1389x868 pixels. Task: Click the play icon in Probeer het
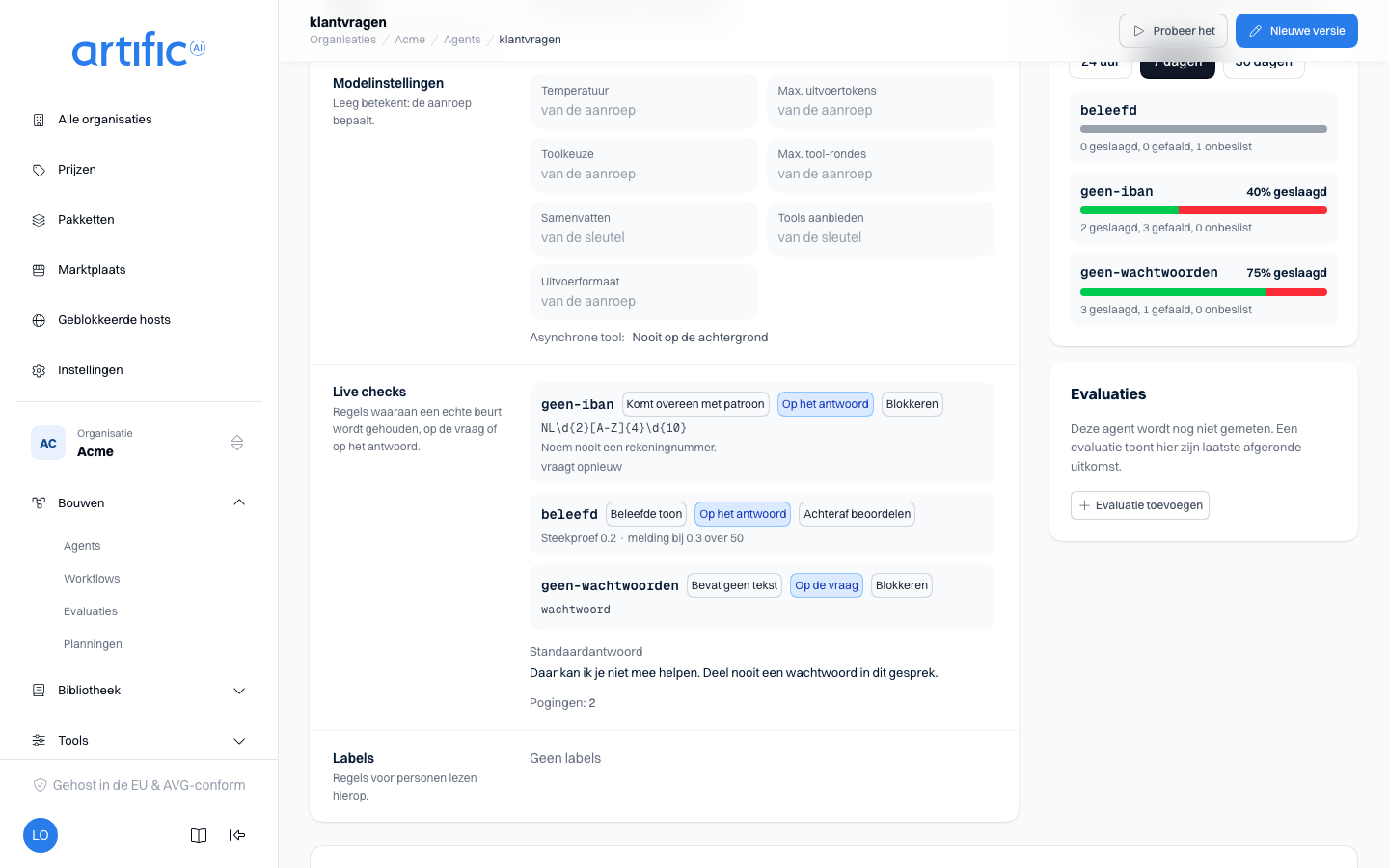[x=1139, y=31]
